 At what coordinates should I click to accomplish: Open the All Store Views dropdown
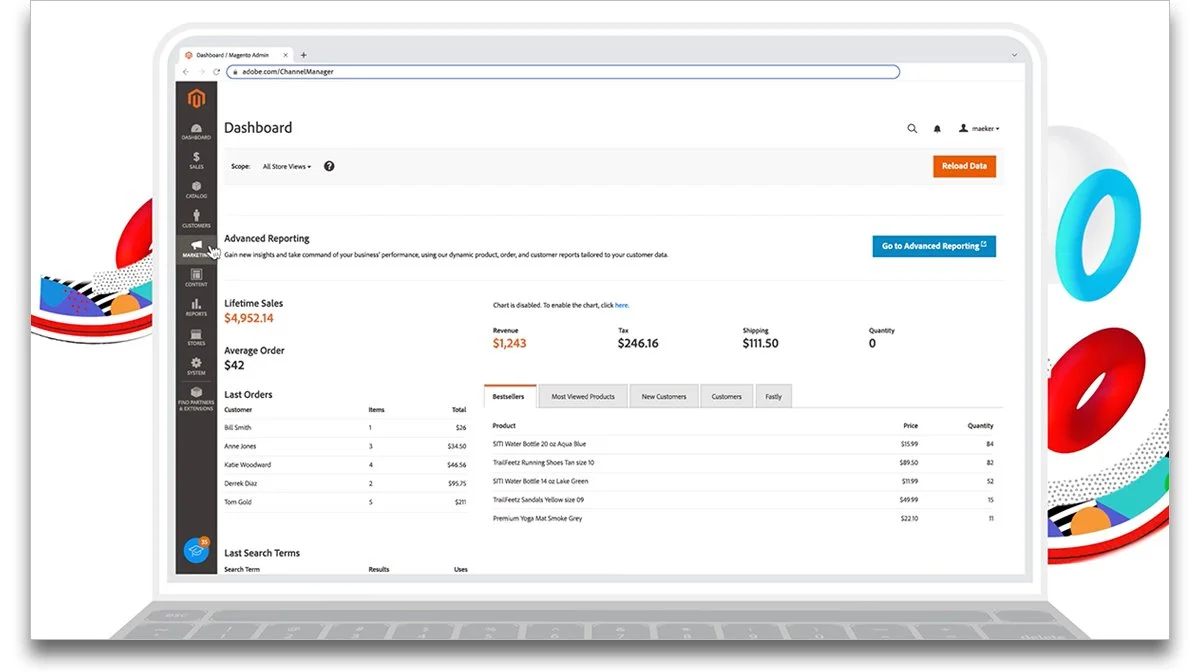pyautogui.click(x=287, y=166)
